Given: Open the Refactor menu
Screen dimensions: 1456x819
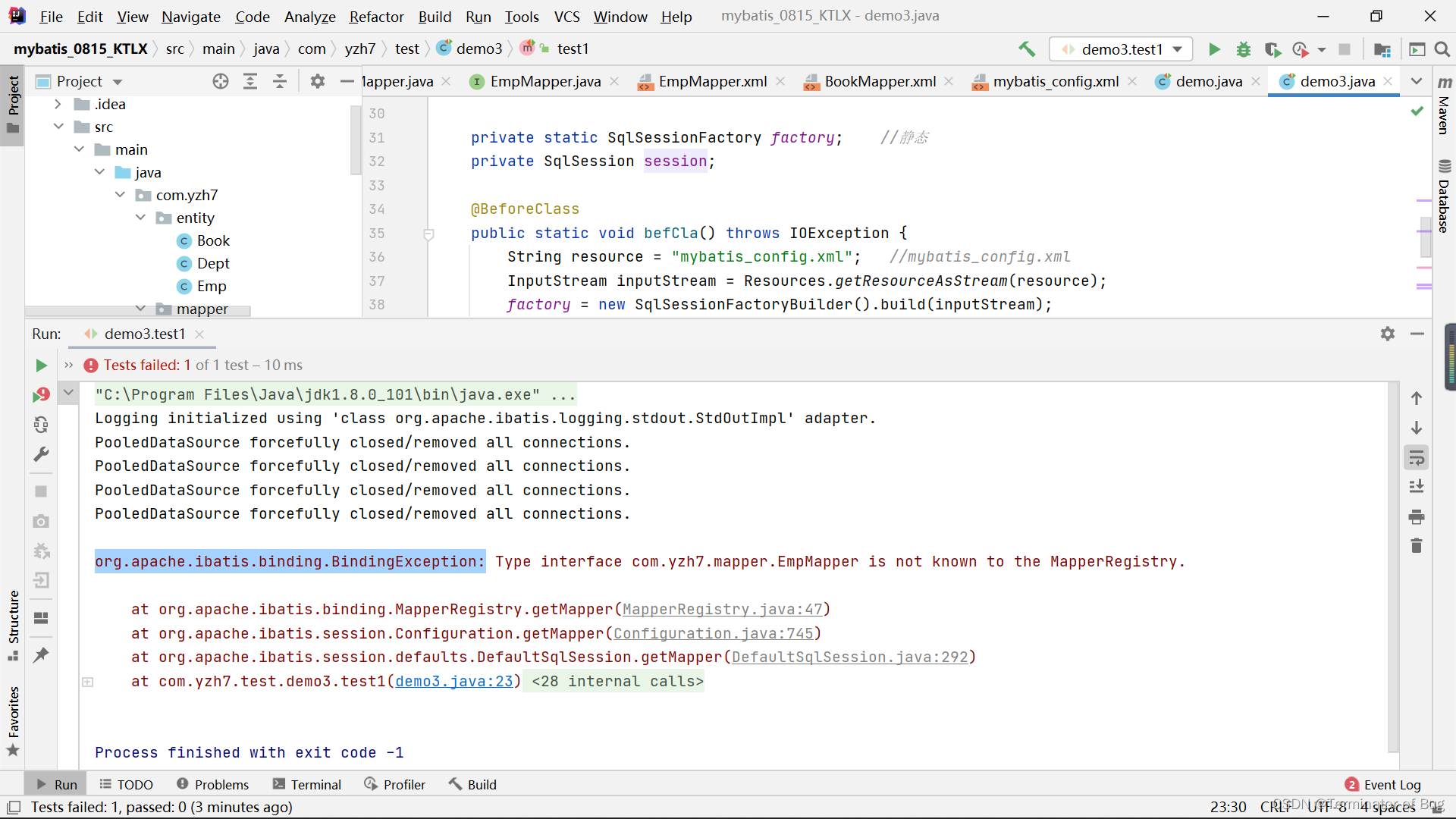Looking at the screenshot, I should [376, 16].
